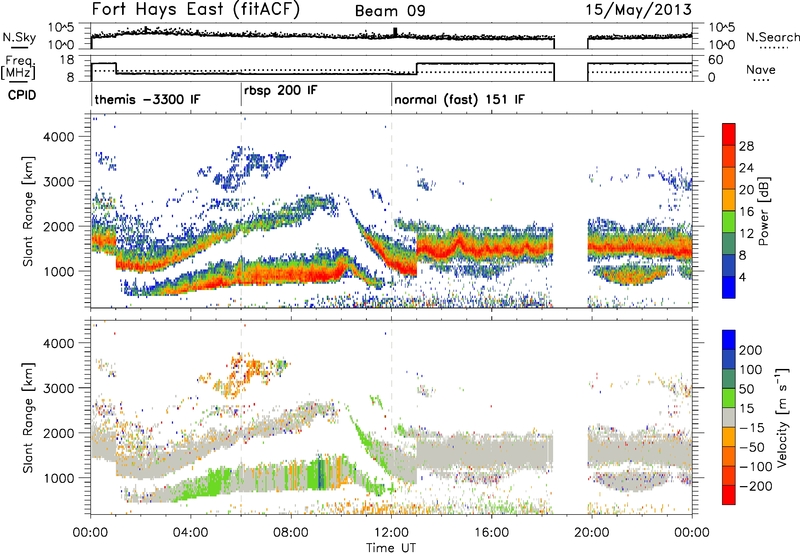Click the Velocity color bar segment between -50 and -15
Viewport: 800px width, 554px height.
(729, 437)
